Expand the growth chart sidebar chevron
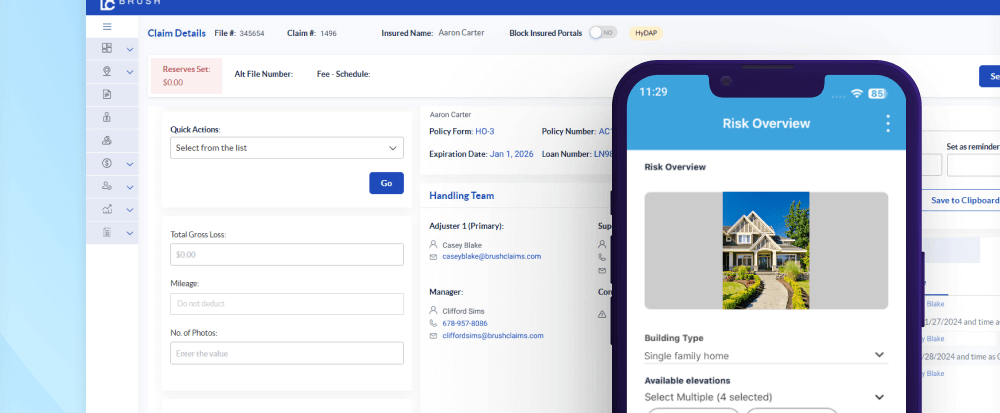Image resolution: width=1000 pixels, height=413 pixels. click(x=129, y=210)
